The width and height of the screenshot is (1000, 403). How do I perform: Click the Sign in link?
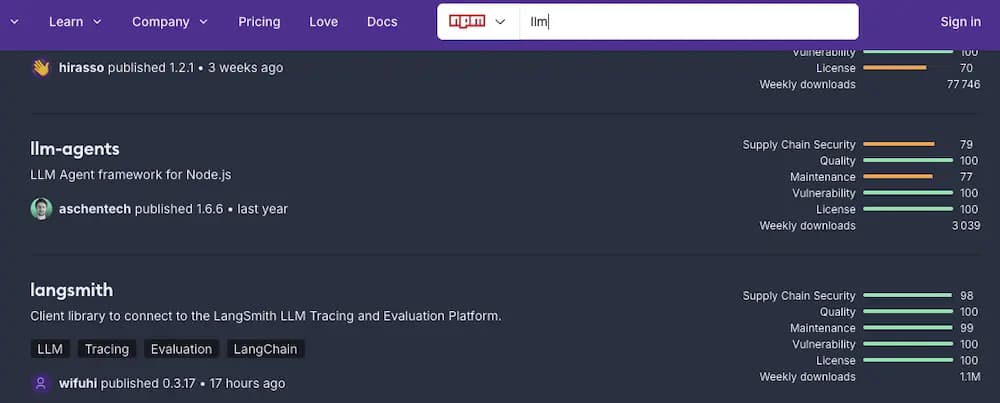960,21
